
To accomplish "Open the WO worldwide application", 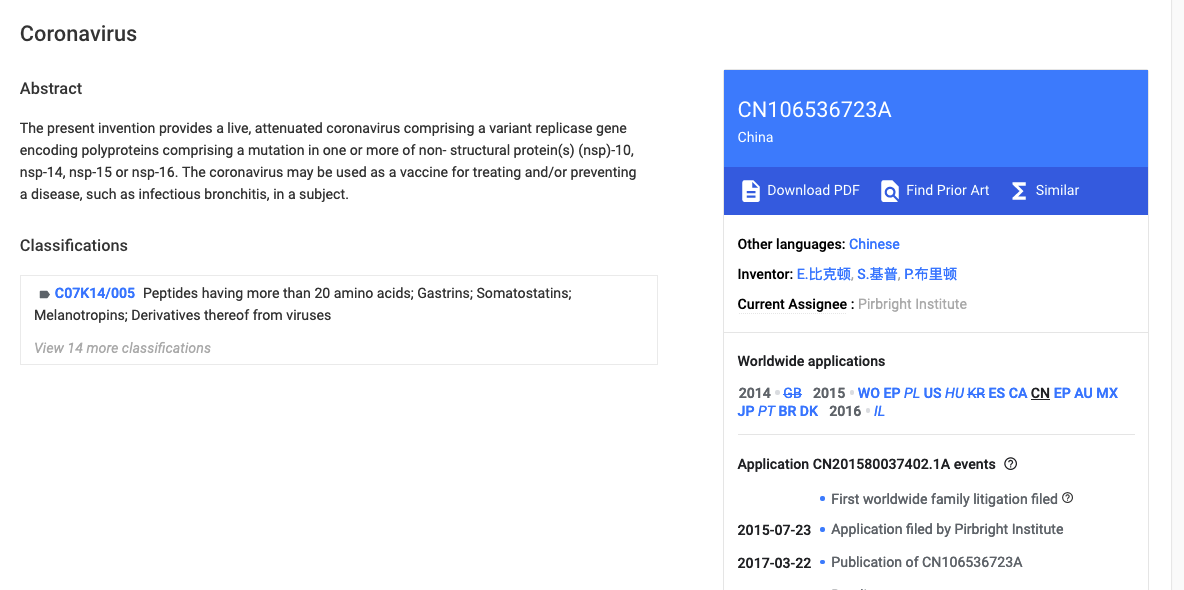I will 868,393.
